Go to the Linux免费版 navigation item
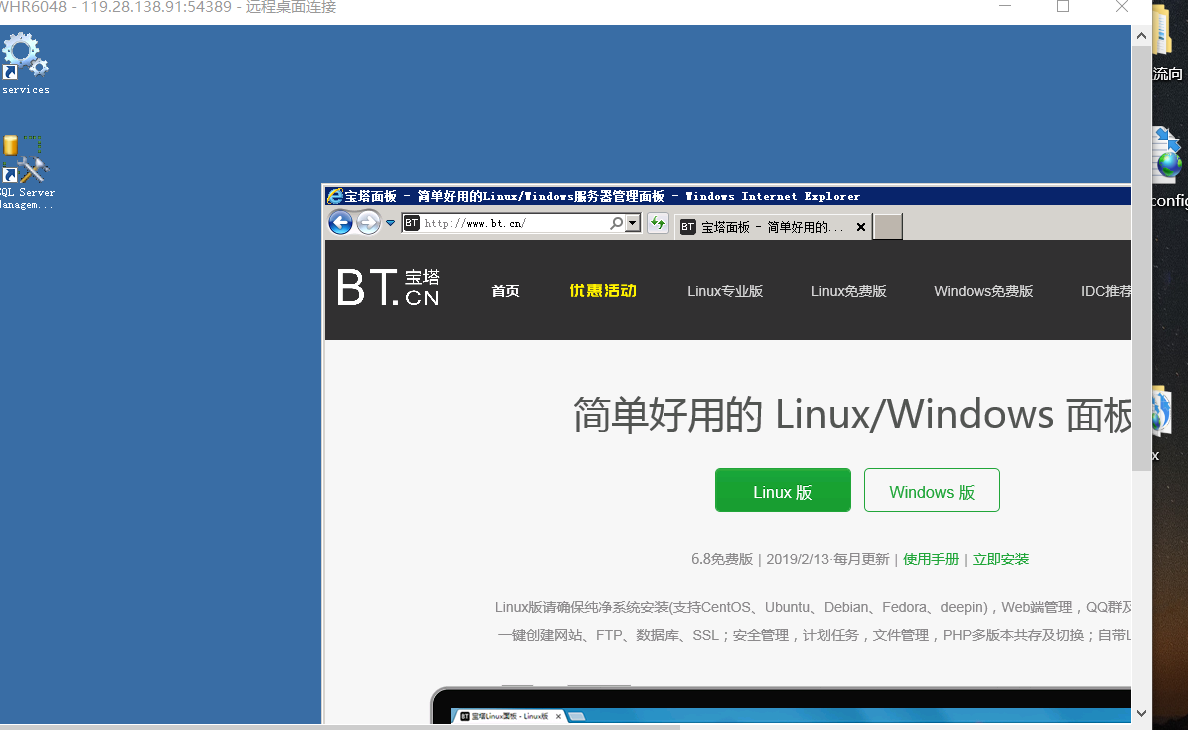 click(849, 291)
